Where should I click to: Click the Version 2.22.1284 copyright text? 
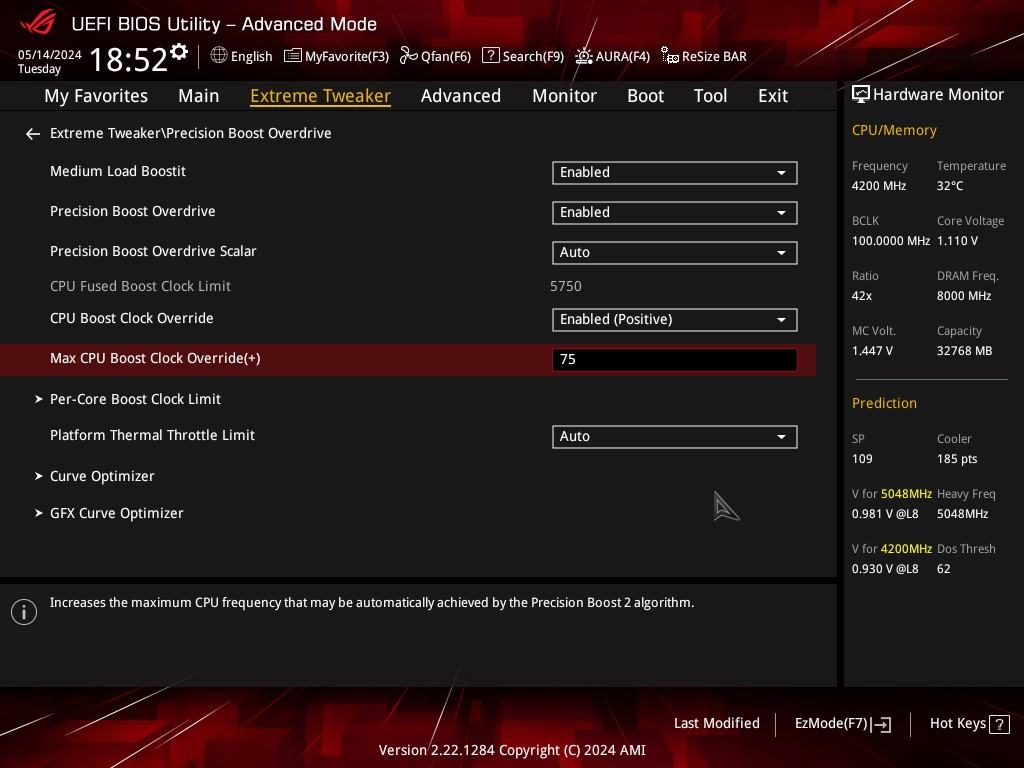point(512,750)
